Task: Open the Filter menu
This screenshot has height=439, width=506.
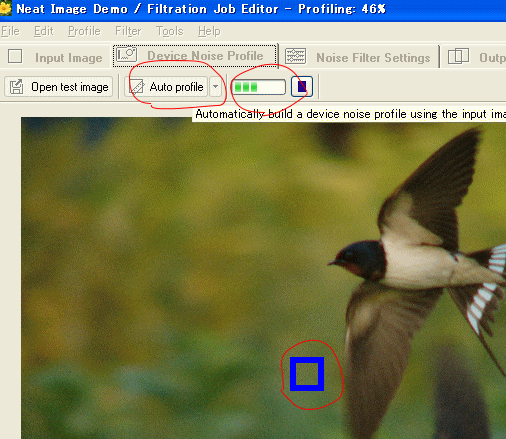Action: pyautogui.click(x=128, y=31)
